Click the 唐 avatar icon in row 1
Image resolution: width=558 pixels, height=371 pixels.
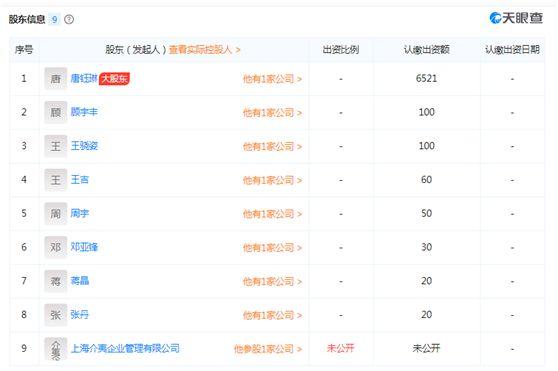pos(56,79)
